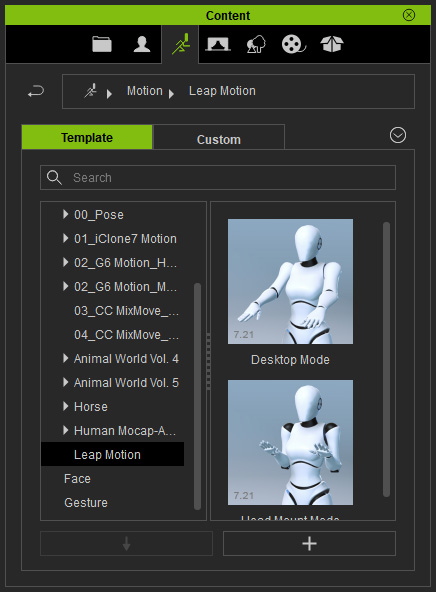Click the plus add button
This screenshot has height=592, width=436.
309,544
